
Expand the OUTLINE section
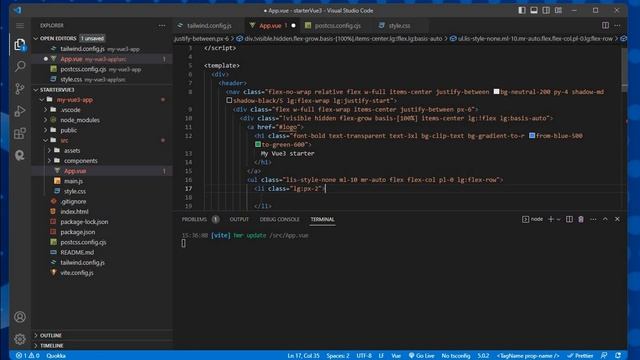pyautogui.click(x=51, y=335)
